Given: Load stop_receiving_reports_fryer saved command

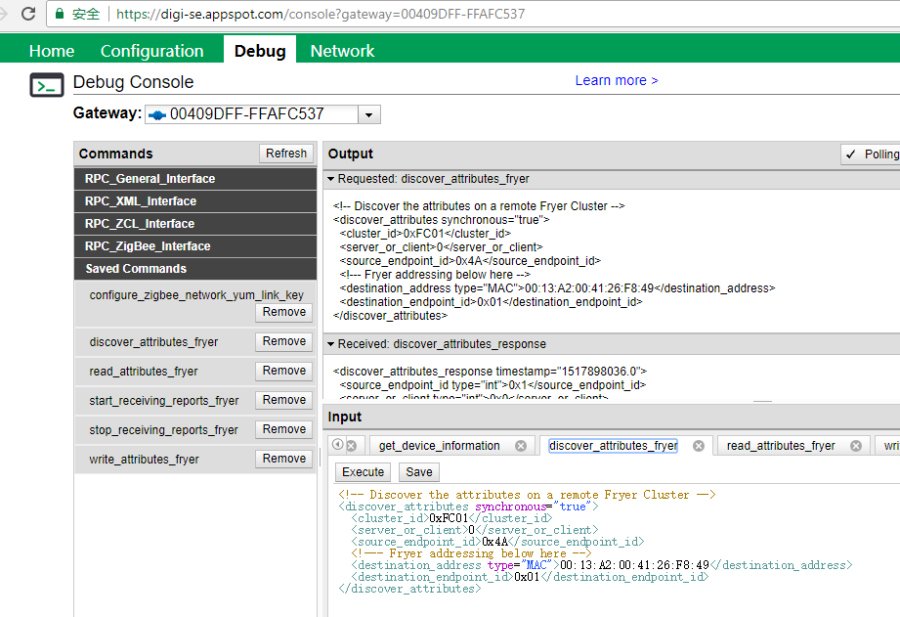Looking at the screenshot, I should [163, 430].
